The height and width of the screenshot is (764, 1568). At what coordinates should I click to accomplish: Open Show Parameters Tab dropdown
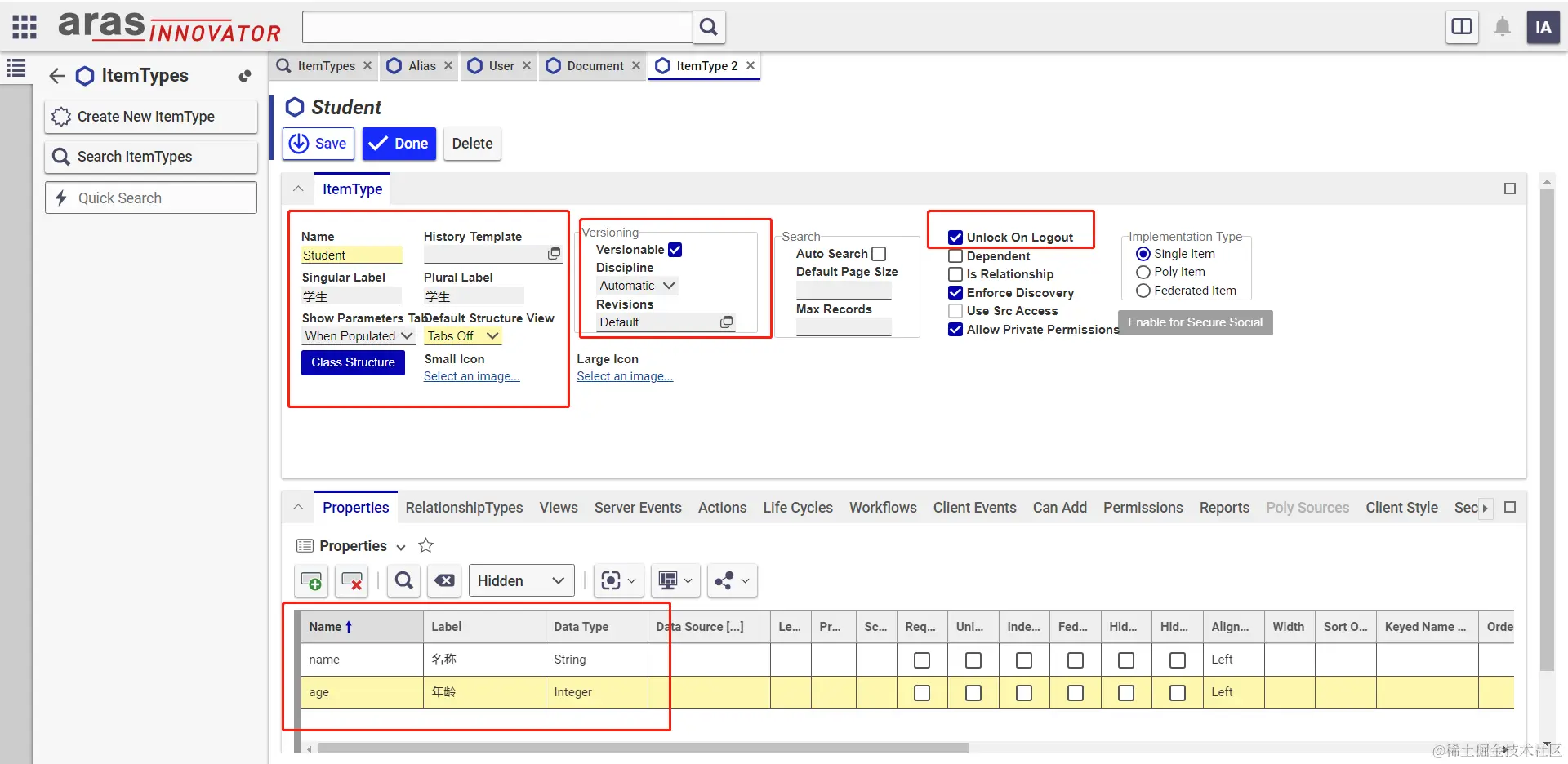tap(359, 336)
